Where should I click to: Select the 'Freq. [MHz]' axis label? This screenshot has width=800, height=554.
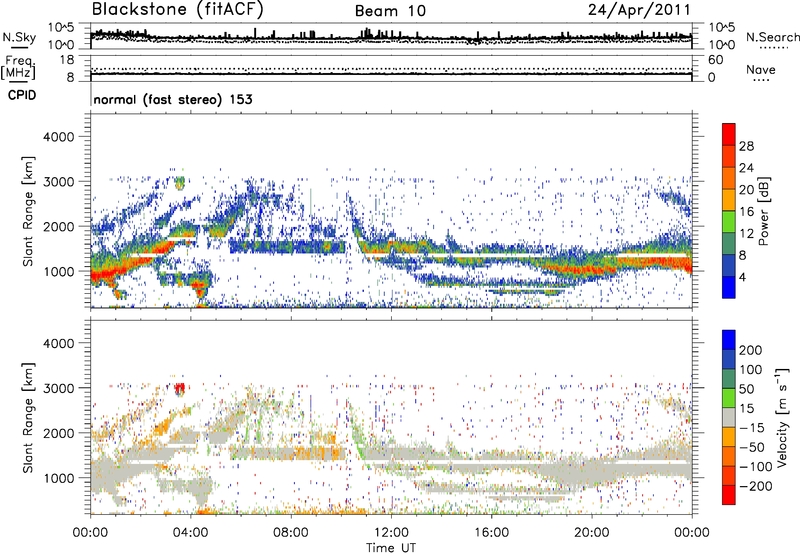click(19, 68)
